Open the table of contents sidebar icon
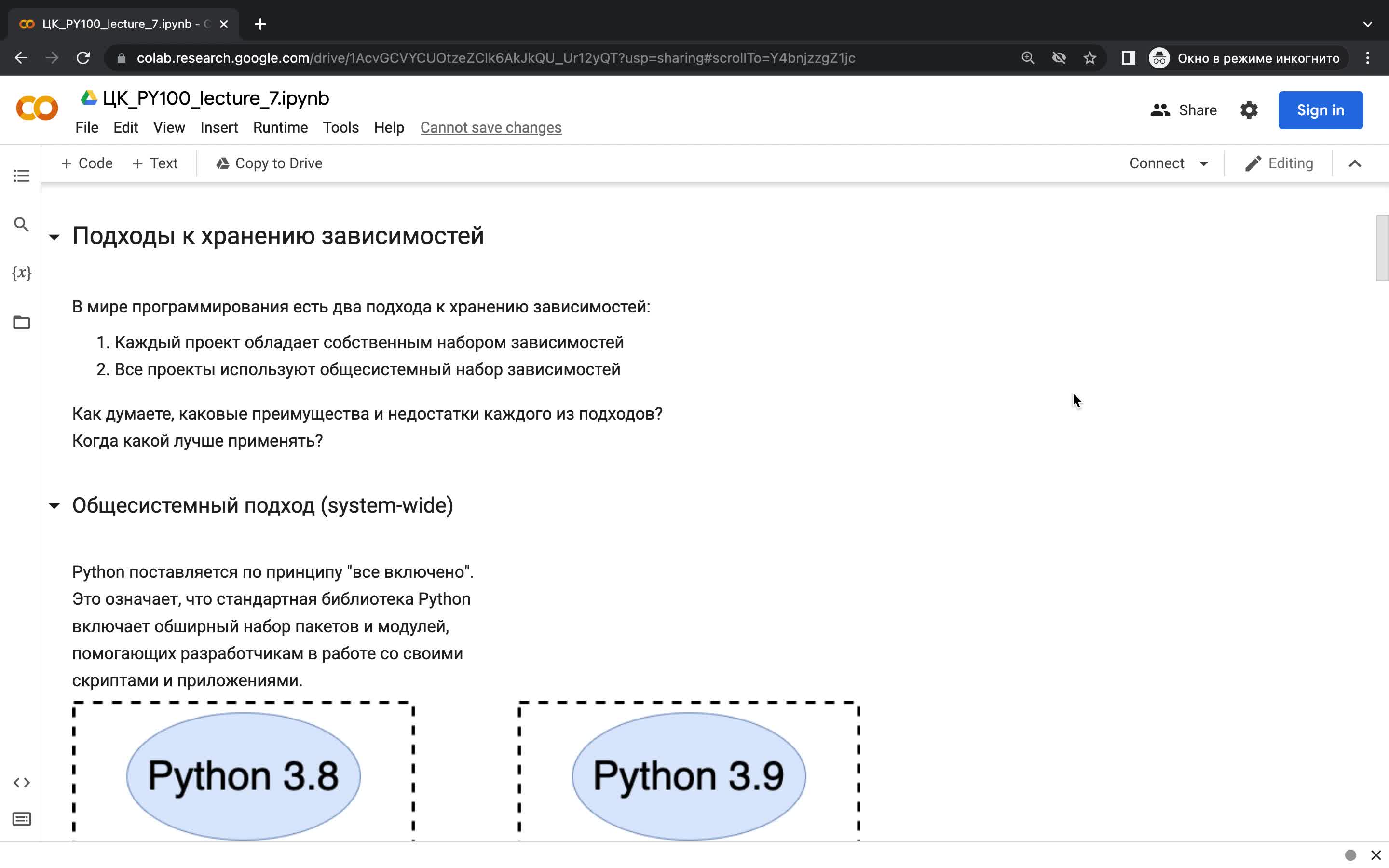The height and width of the screenshot is (868, 1389). tap(21, 176)
